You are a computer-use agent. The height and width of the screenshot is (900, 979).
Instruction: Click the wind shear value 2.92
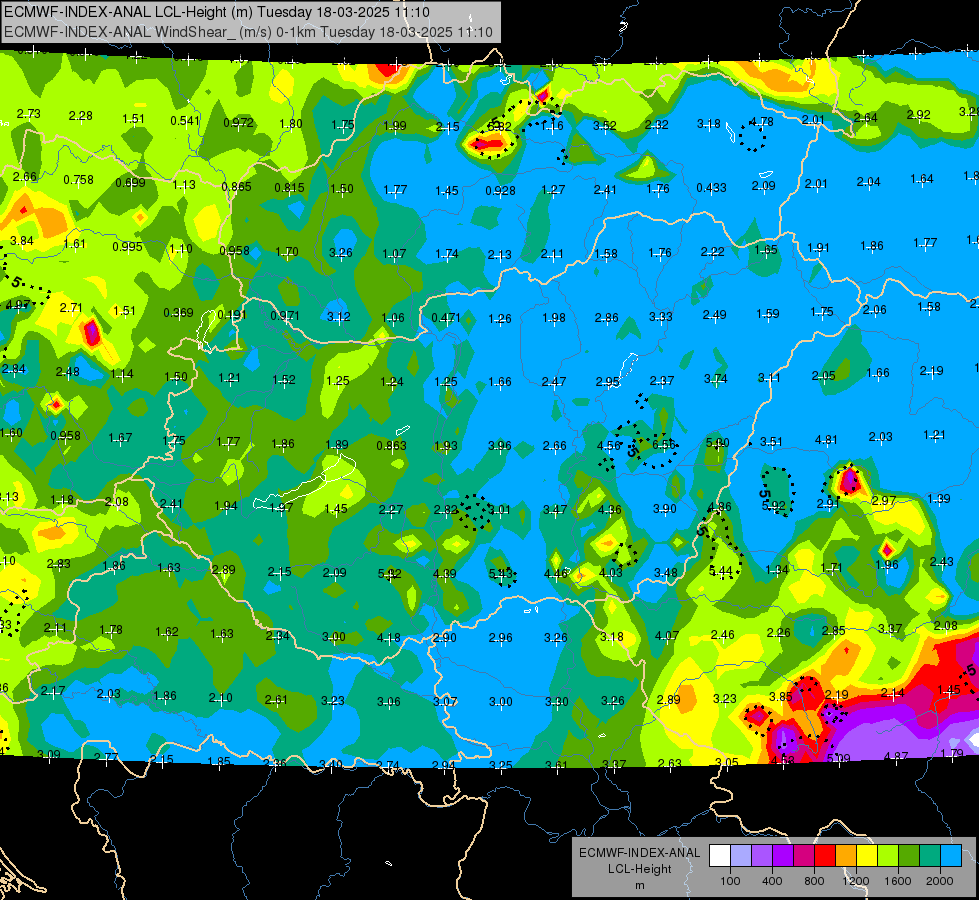tap(919, 115)
